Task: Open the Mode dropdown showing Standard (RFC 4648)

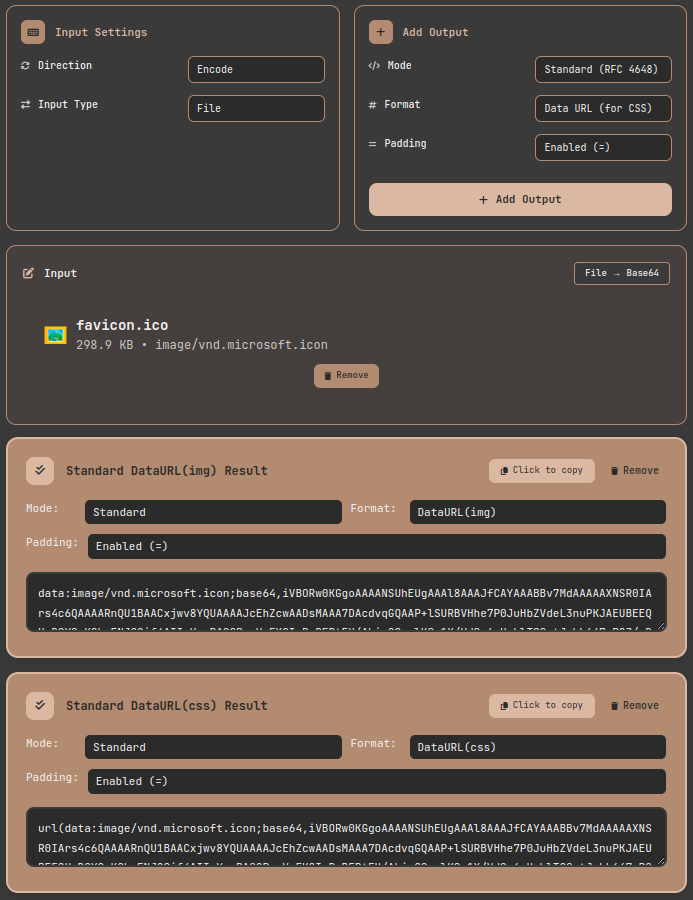Action: click(x=603, y=69)
